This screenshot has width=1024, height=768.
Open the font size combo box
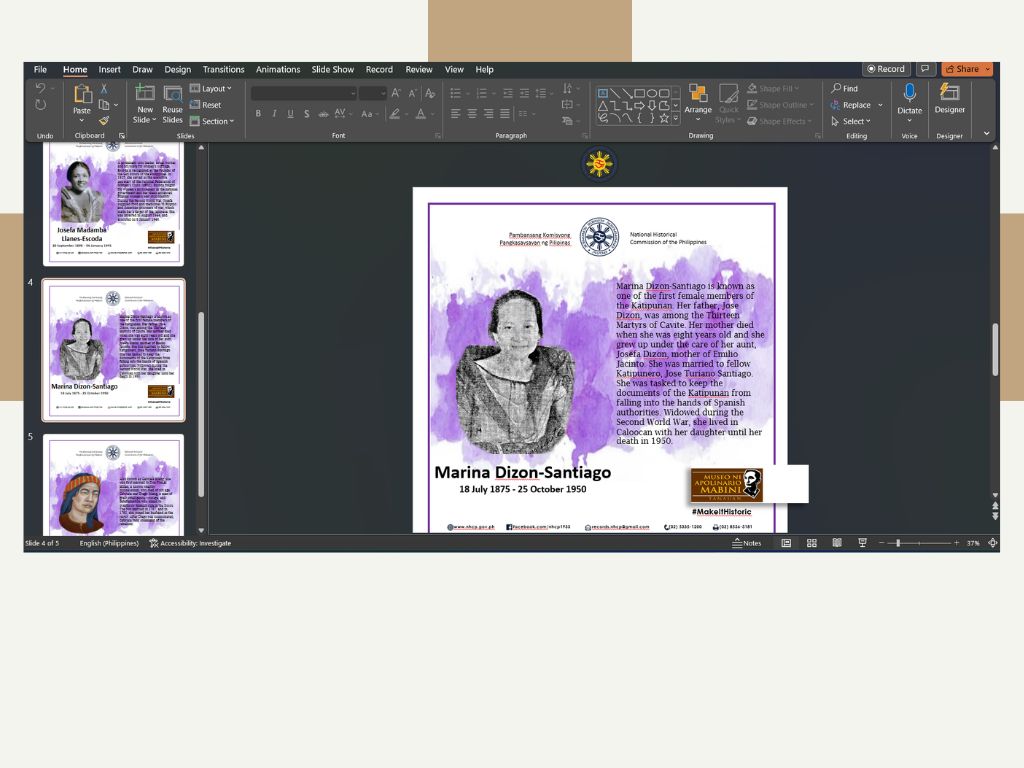coord(372,93)
